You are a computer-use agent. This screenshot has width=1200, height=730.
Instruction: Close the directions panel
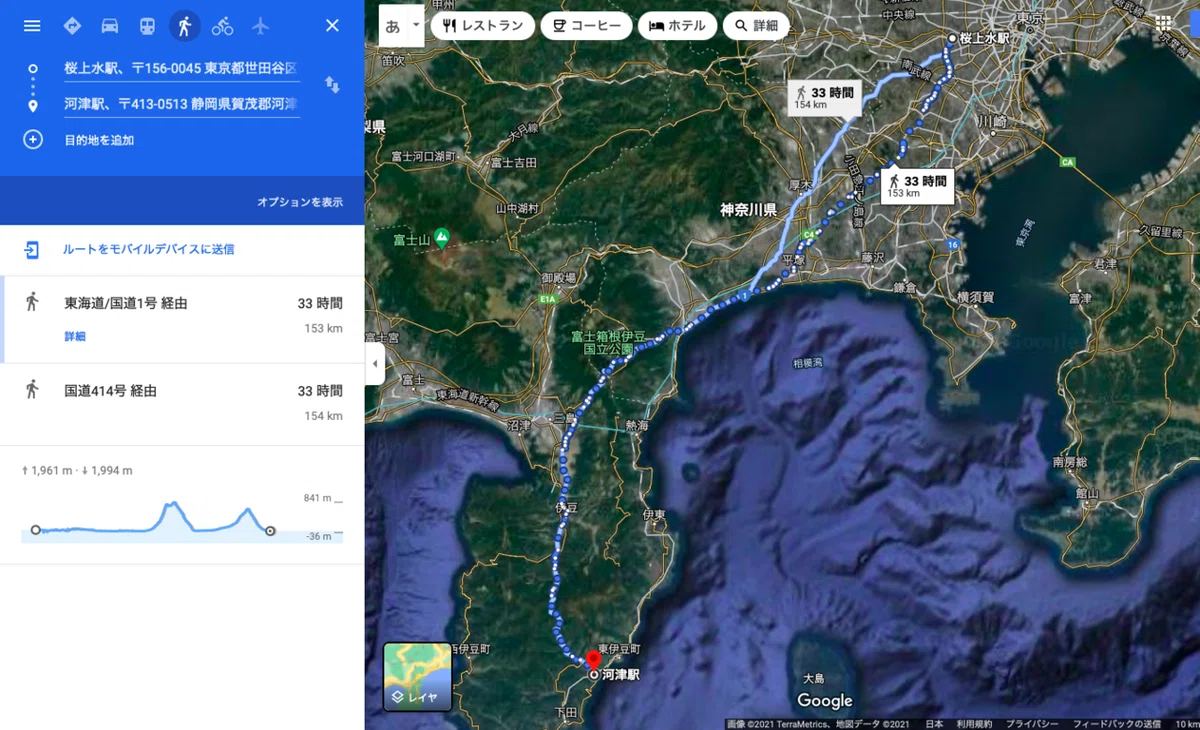(332, 26)
